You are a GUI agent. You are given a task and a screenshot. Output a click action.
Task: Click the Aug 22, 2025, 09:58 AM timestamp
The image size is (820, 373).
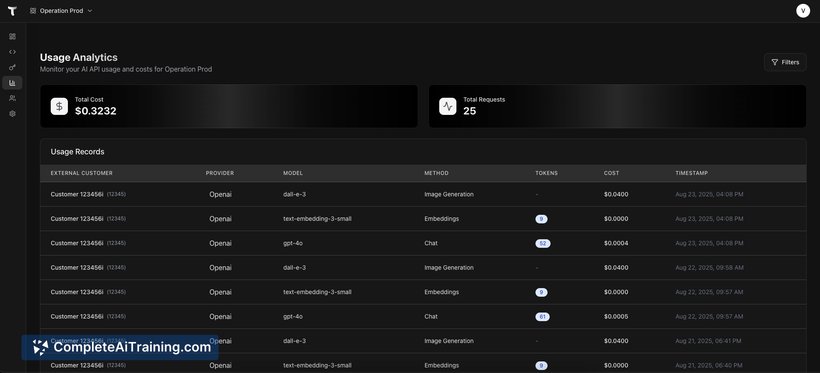[x=709, y=268]
